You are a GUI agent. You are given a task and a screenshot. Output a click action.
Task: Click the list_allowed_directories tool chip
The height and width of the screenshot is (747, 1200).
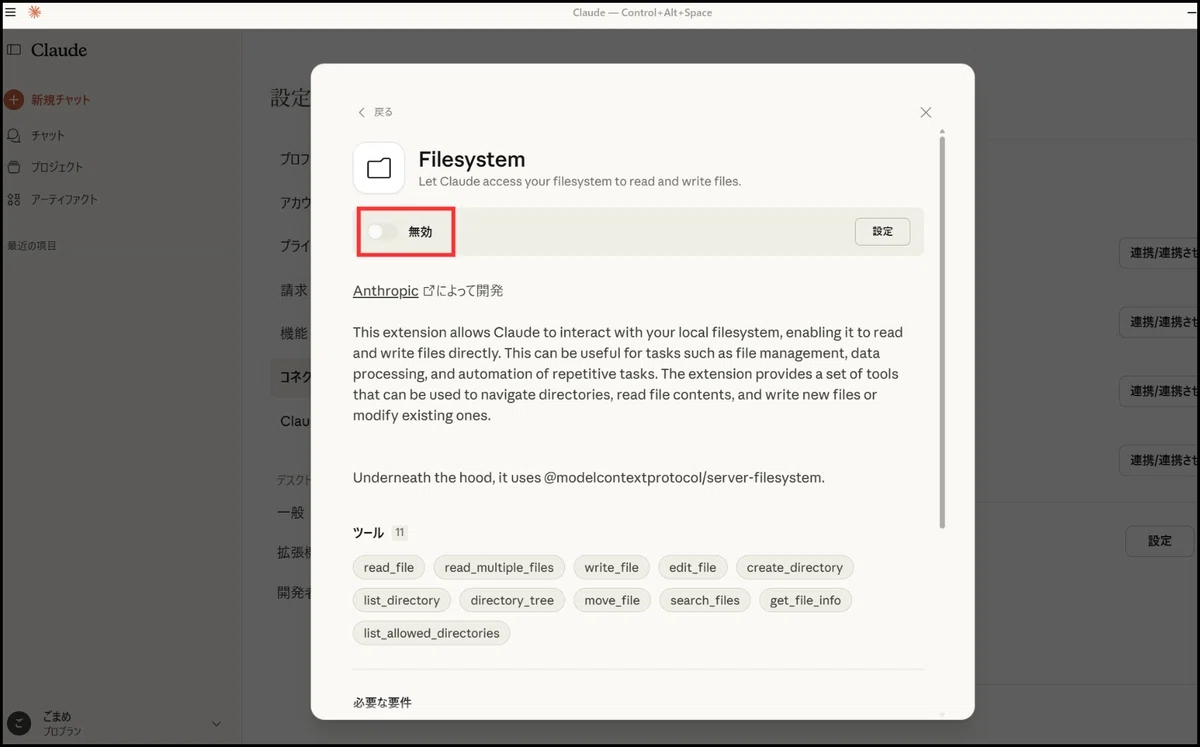pos(432,633)
